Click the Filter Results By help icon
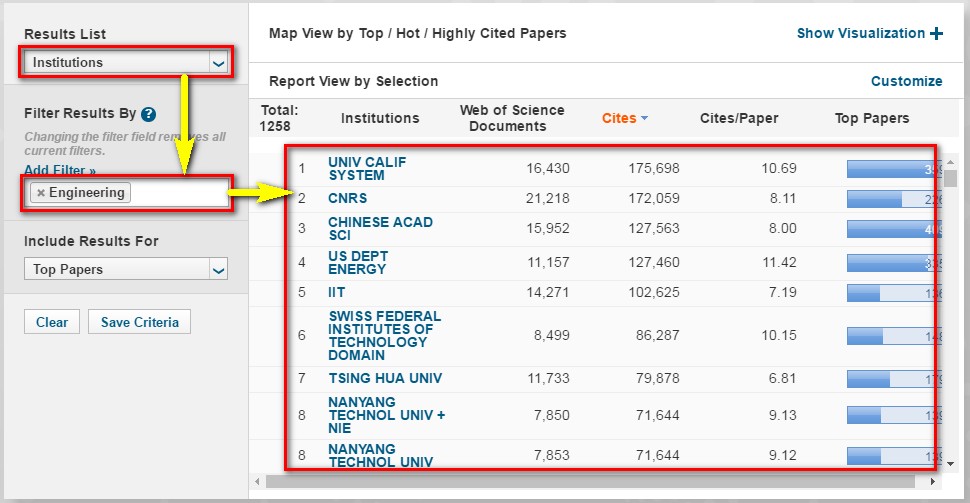 coord(148,114)
